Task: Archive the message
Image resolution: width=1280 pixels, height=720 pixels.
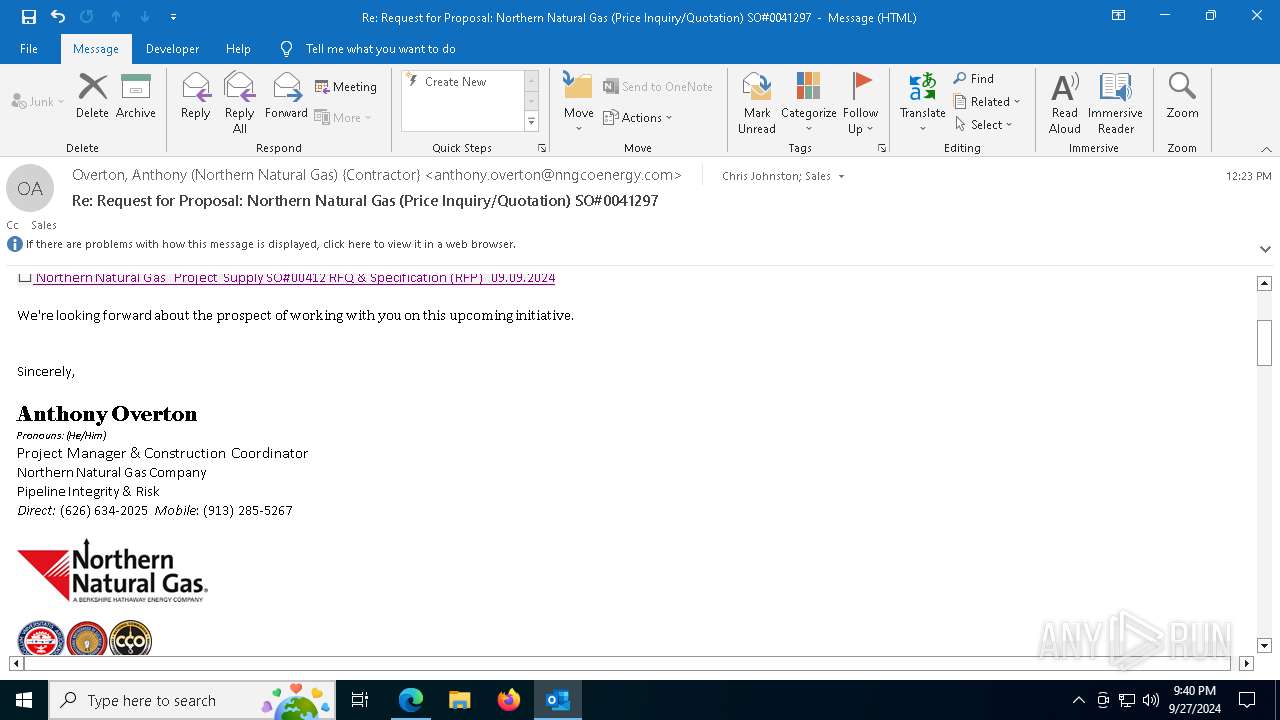Action: [x=136, y=97]
